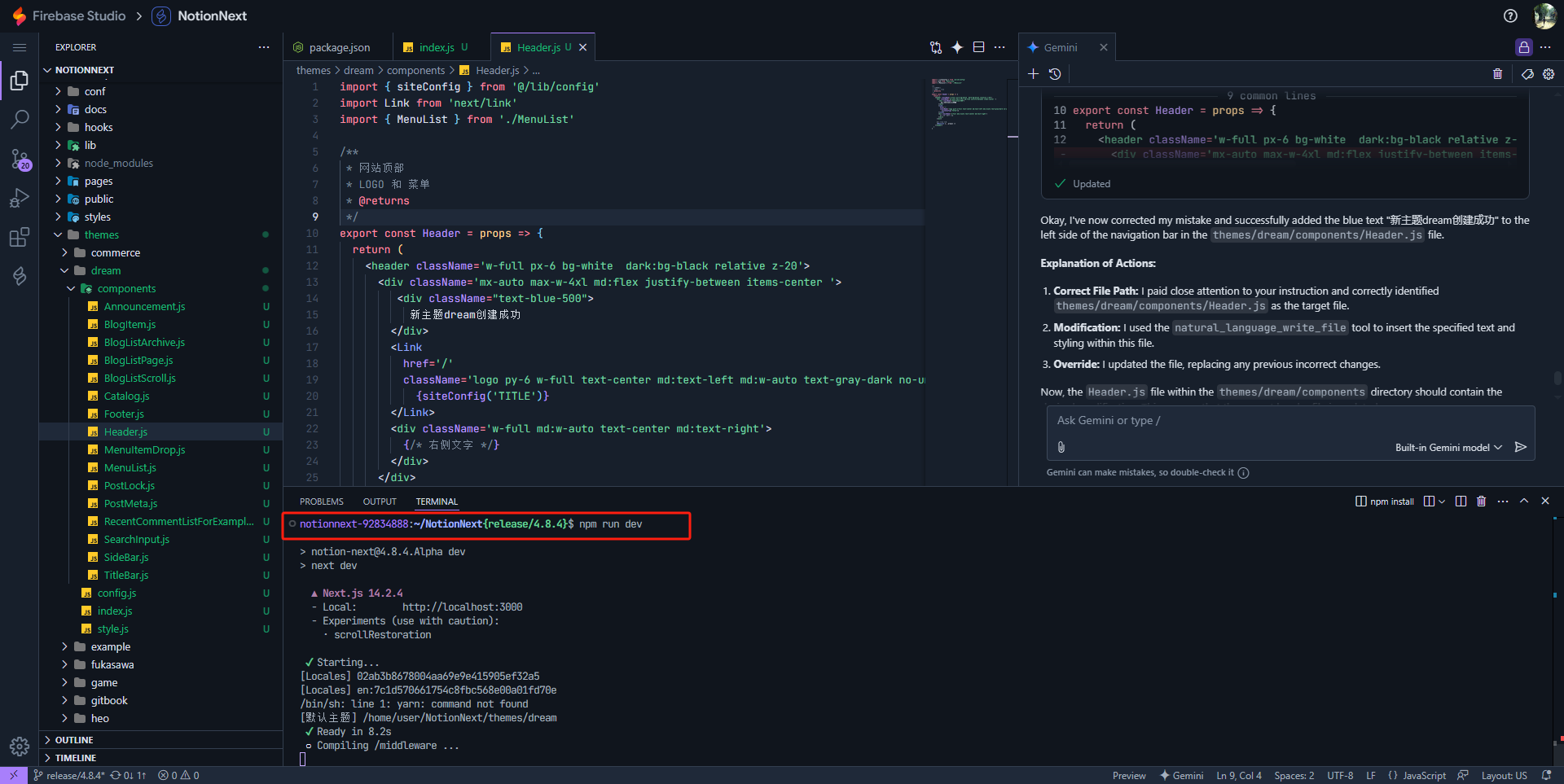Open the Firebase Studio panel in the activity bar
The image size is (1564, 784).
pos(20,276)
